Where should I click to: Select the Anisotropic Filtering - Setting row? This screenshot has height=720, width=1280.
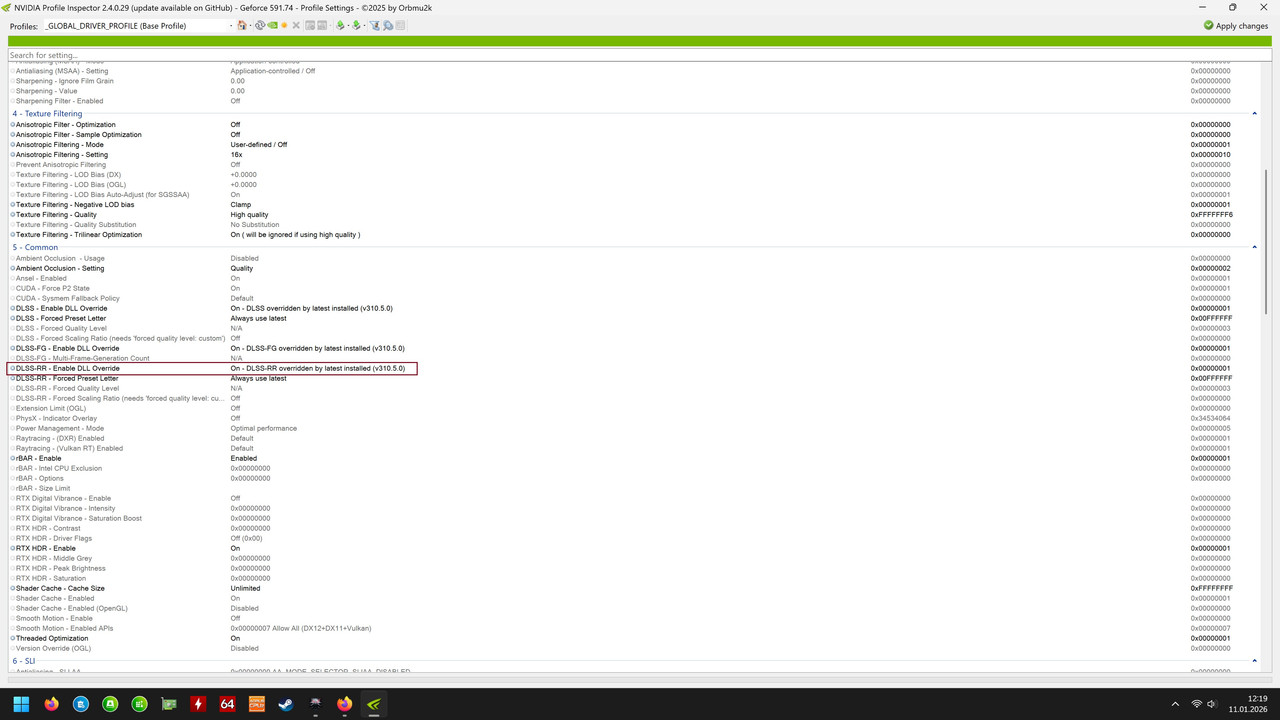(x=635, y=155)
